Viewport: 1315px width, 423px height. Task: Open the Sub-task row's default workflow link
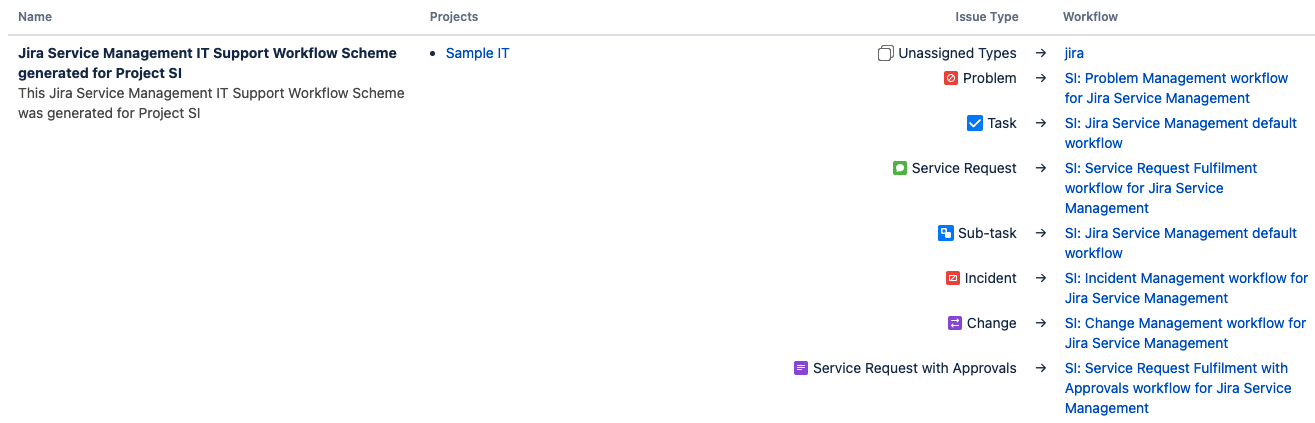(x=1181, y=243)
